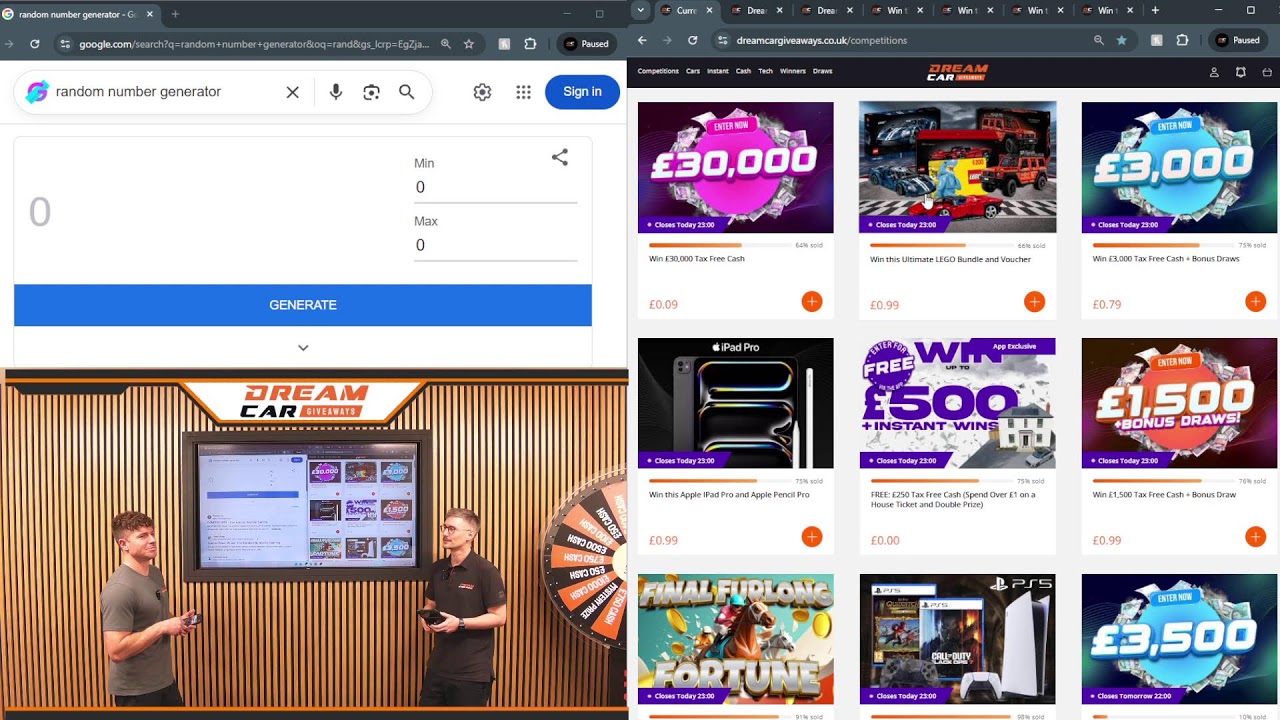Click the blue GENERATE button
Screen dimensions: 1280x720
point(303,305)
